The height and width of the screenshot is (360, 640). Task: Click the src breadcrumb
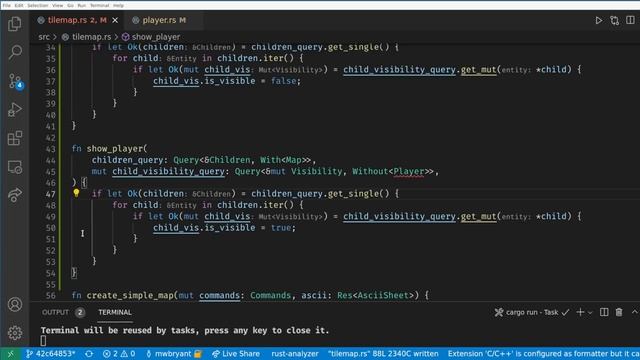[x=44, y=37]
